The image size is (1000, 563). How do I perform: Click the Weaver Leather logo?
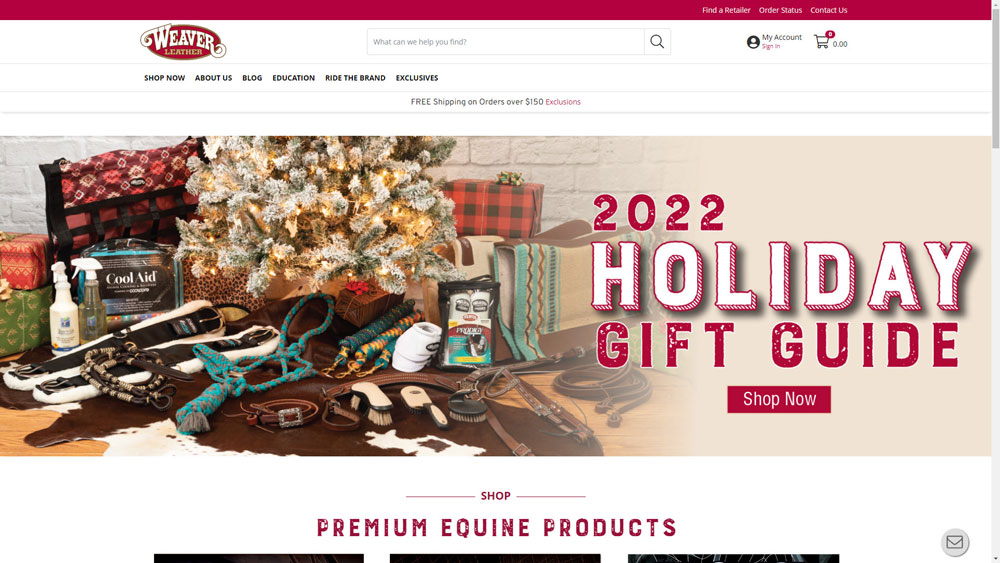pos(183,41)
